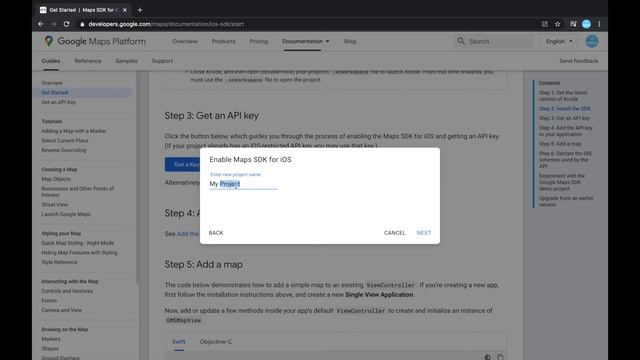The height and width of the screenshot is (360, 640).
Task: Click the browser forward arrow
Action: coord(53,24)
